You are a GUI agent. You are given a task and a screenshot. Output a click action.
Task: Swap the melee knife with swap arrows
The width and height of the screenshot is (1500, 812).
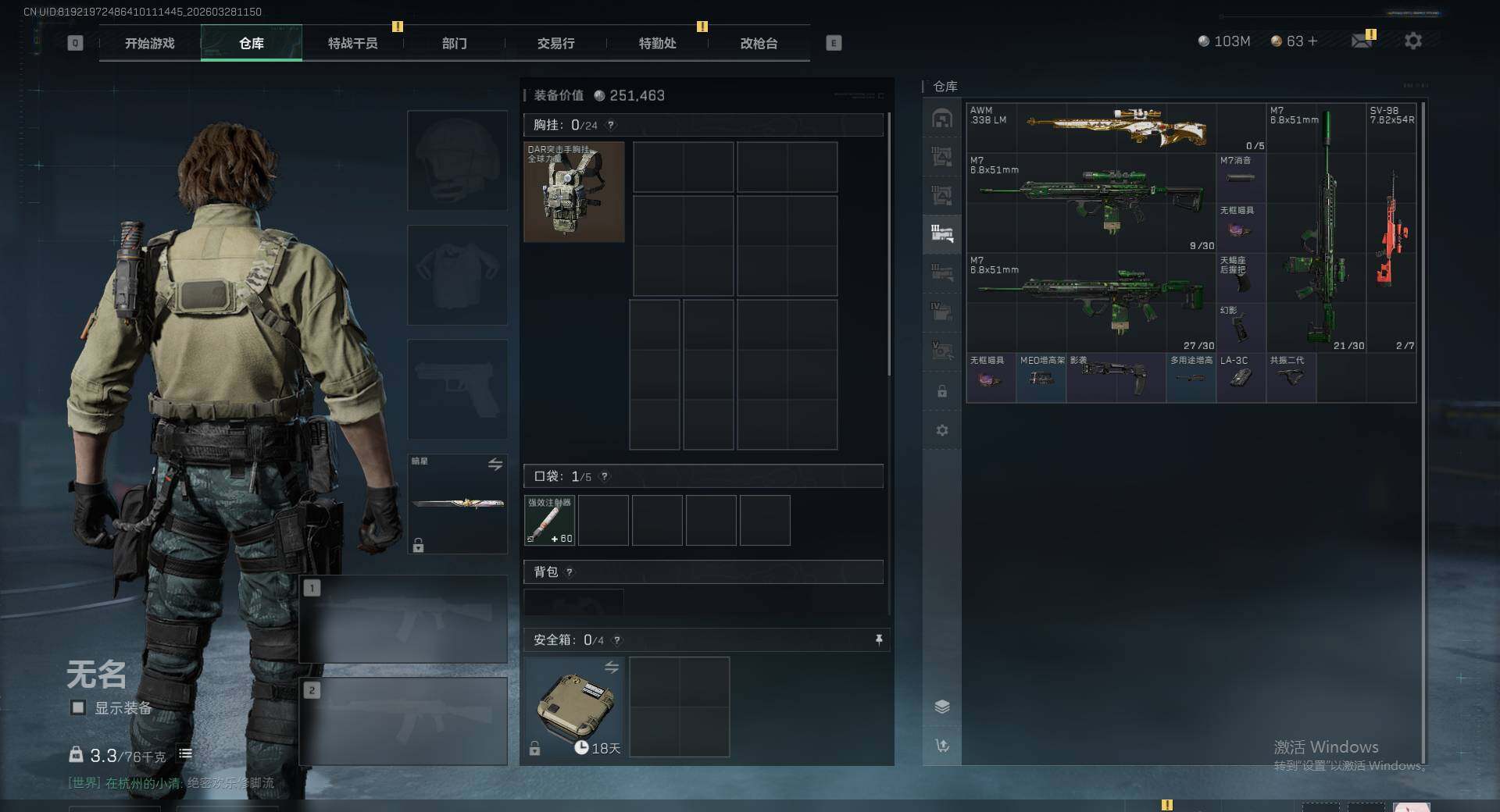click(x=495, y=465)
